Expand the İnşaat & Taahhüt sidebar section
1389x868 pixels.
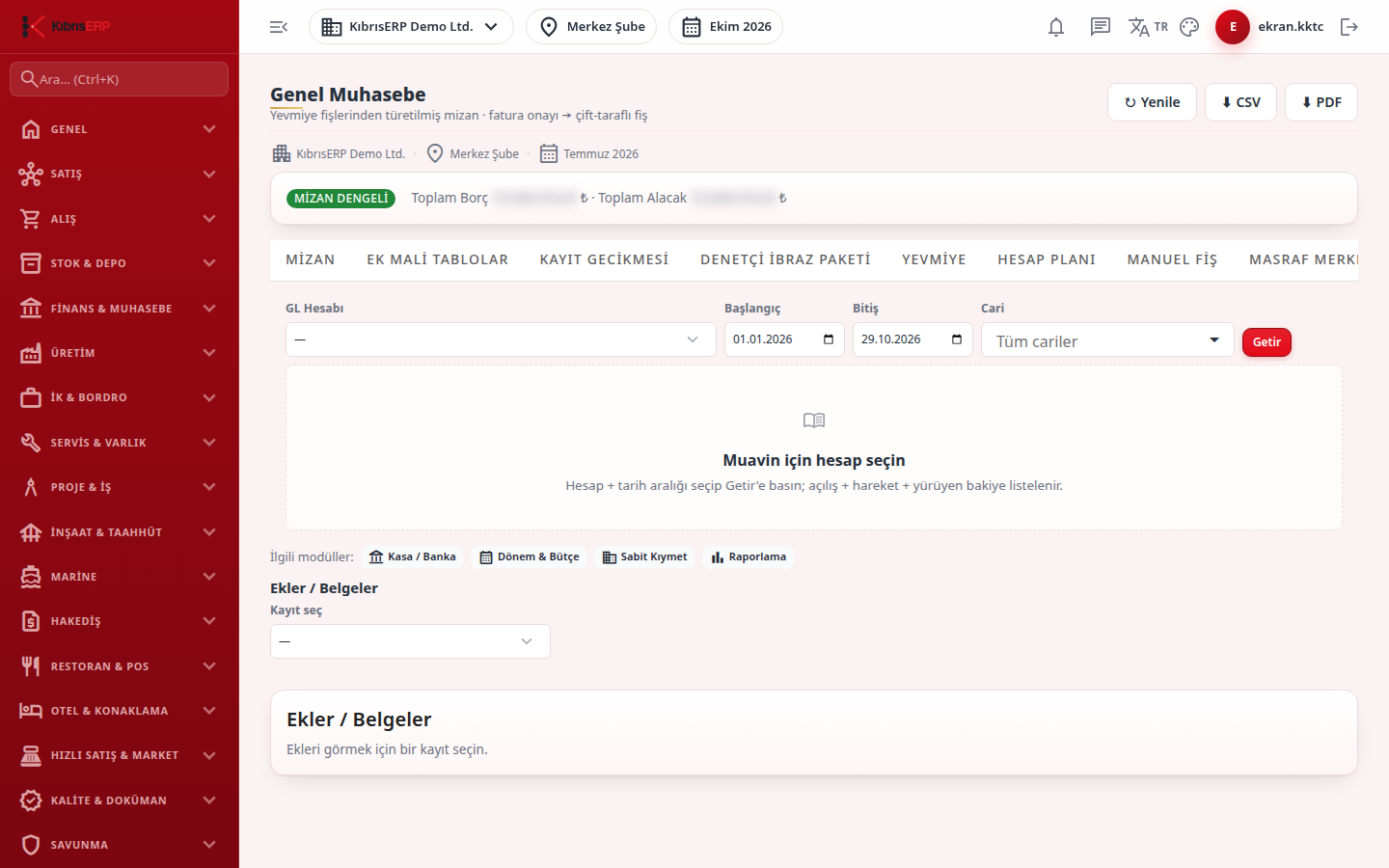pos(120,532)
